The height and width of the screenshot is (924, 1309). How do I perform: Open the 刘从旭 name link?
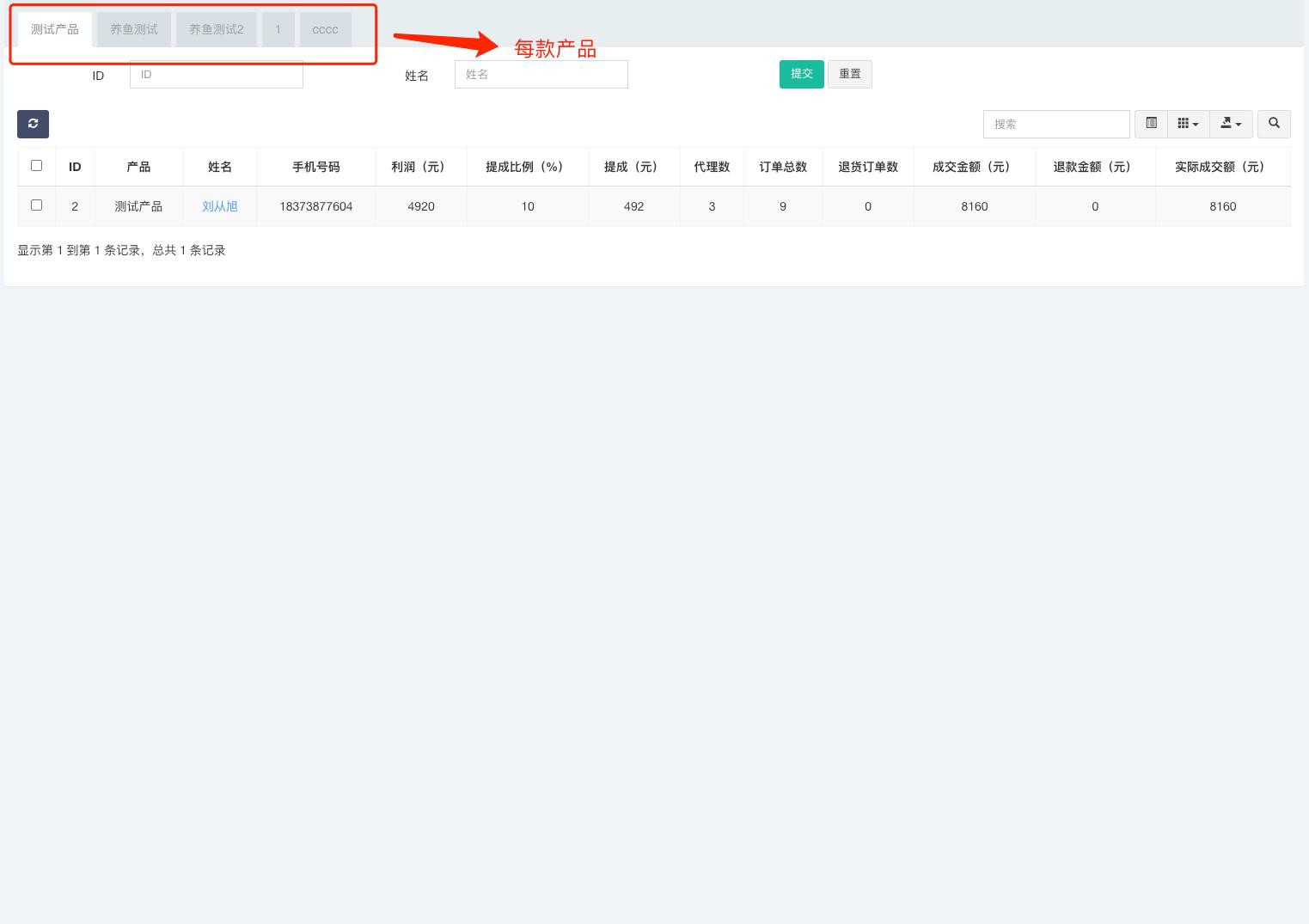click(220, 206)
